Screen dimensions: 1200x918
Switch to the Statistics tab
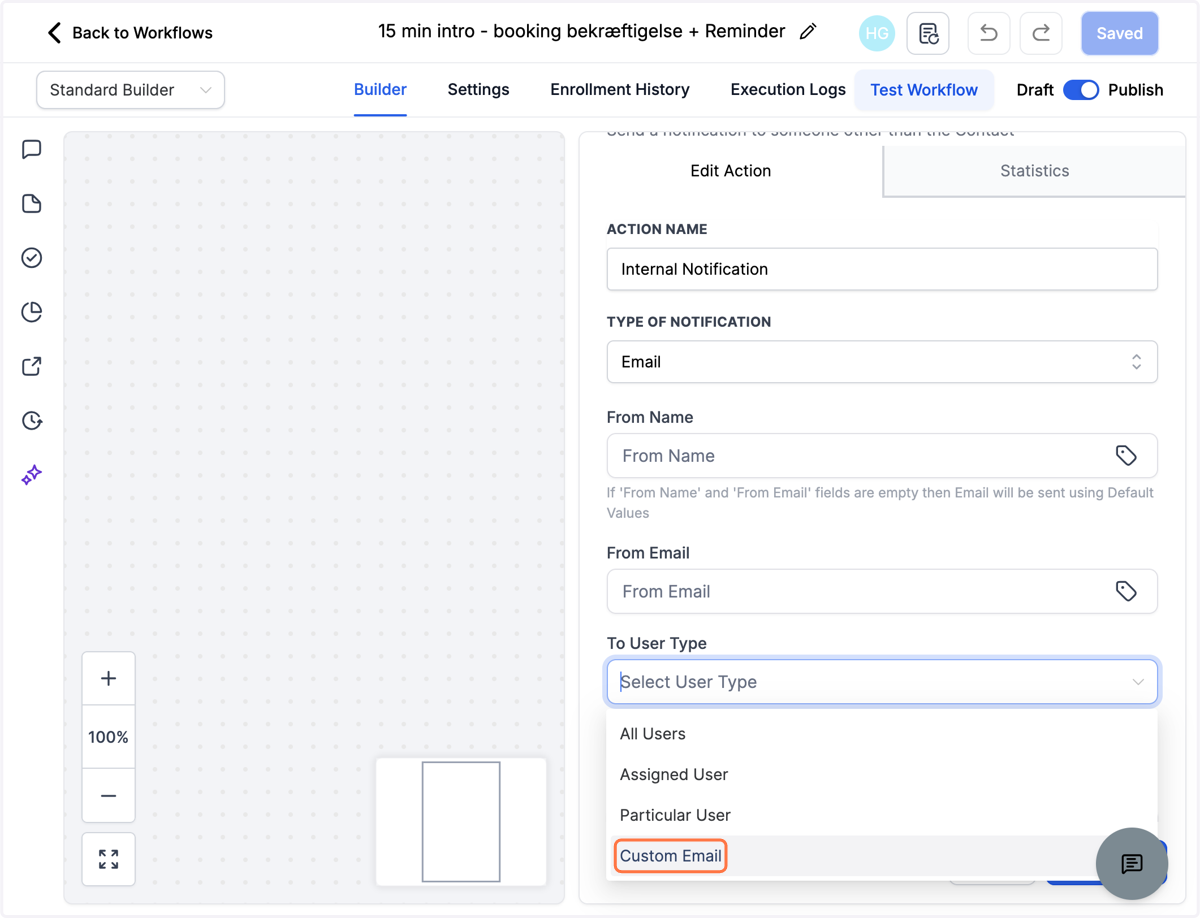(x=1035, y=171)
